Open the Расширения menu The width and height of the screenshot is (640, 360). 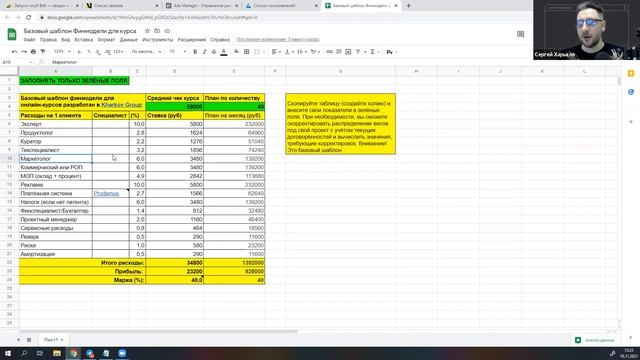click(x=192, y=40)
